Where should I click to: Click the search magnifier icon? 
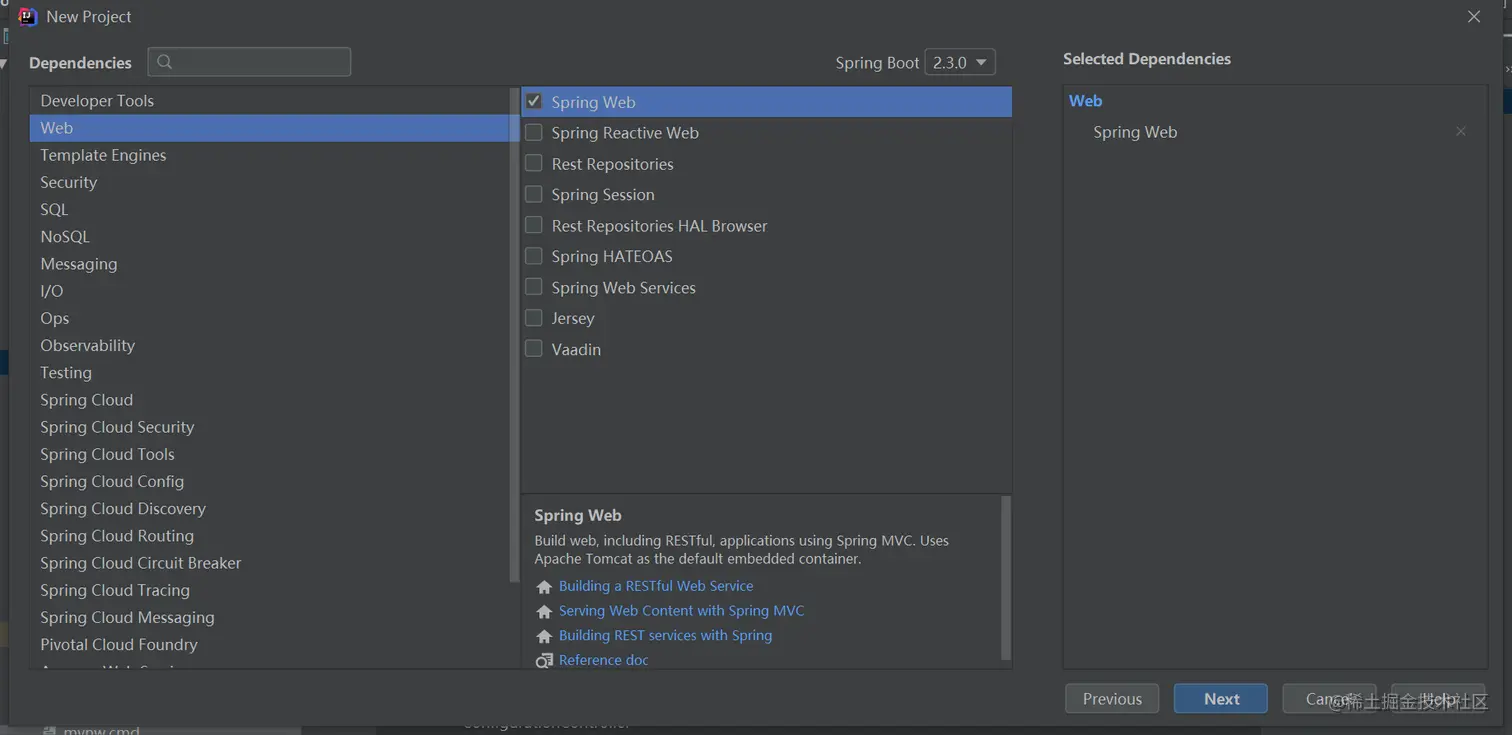(165, 62)
